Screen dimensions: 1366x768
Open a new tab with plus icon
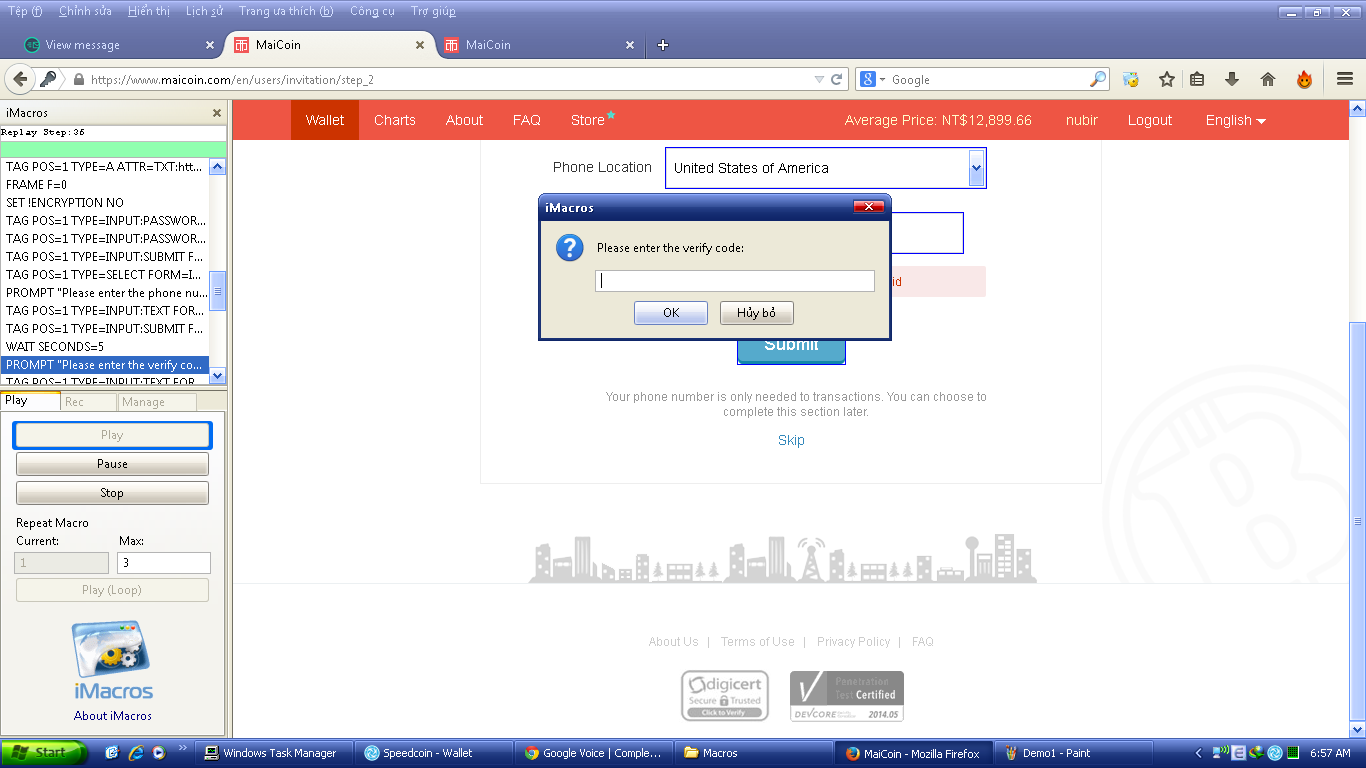click(662, 45)
